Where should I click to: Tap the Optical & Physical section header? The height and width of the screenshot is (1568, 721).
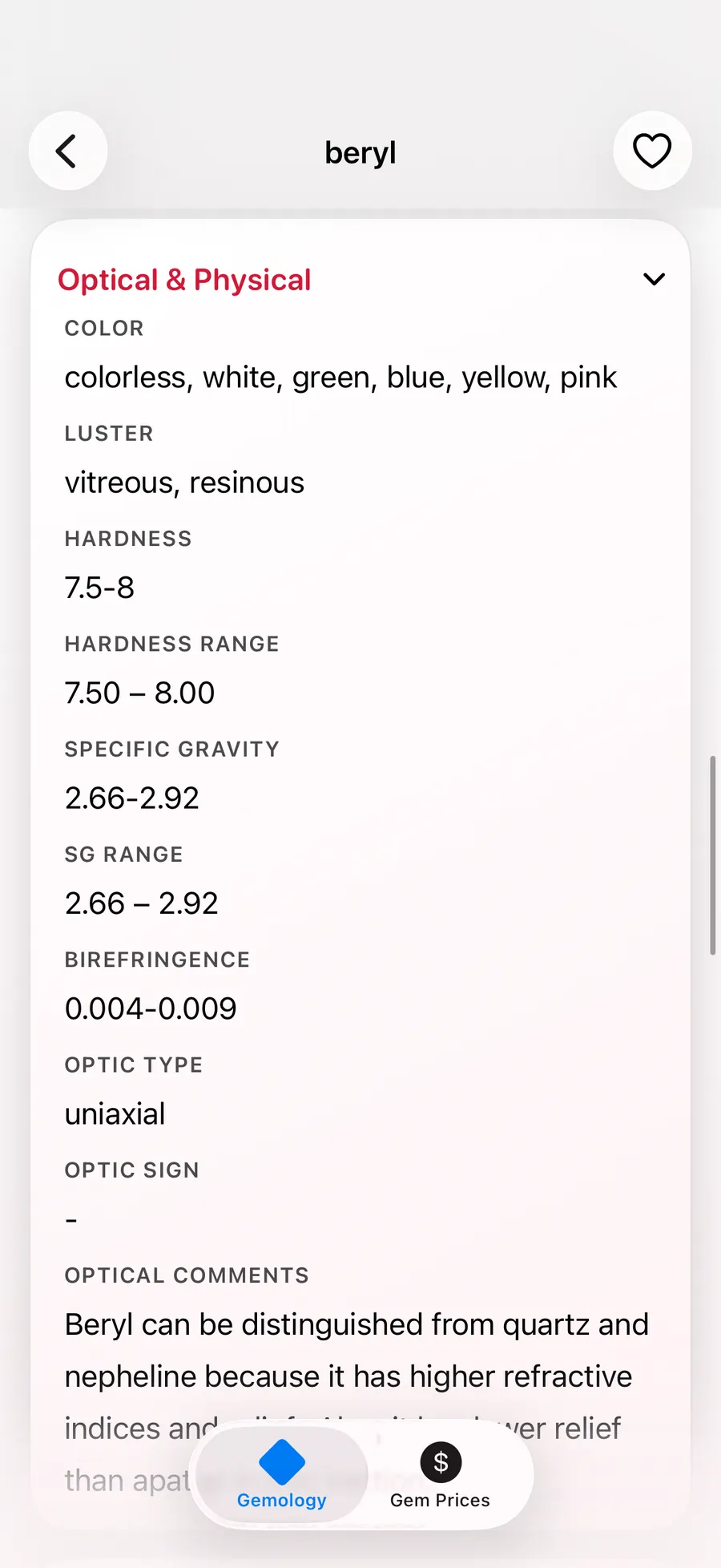click(184, 280)
